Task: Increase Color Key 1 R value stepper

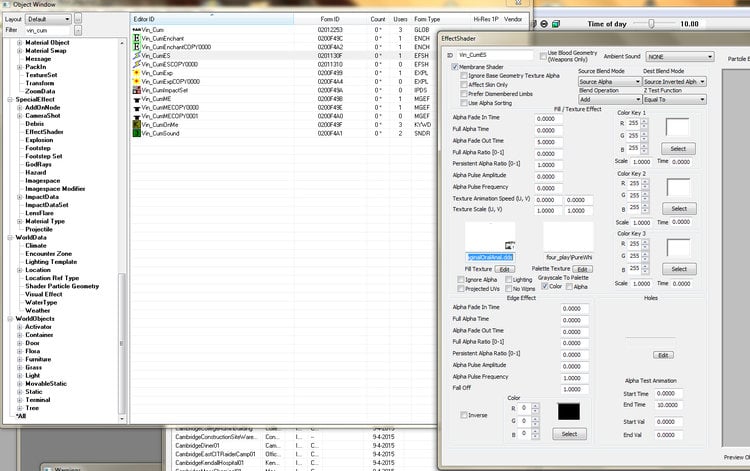Action: [x=644, y=120]
